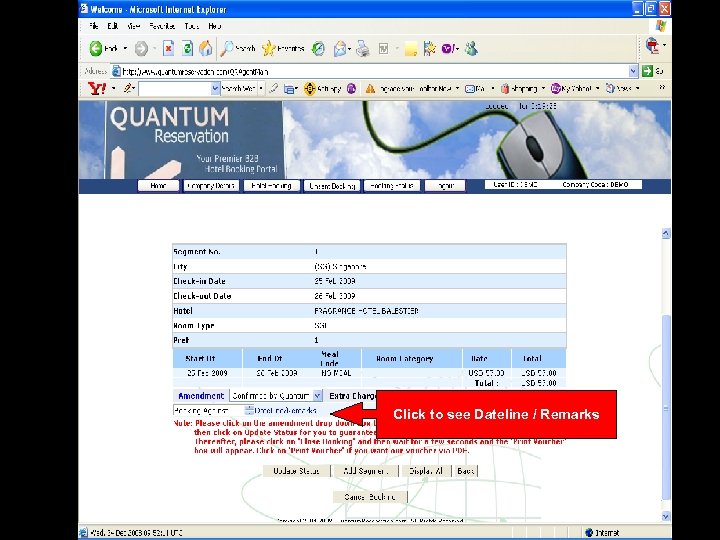The width and height of the screenshot is (720, 540).
Task: Click the Display All button
Action: click(x=426, y=471)
